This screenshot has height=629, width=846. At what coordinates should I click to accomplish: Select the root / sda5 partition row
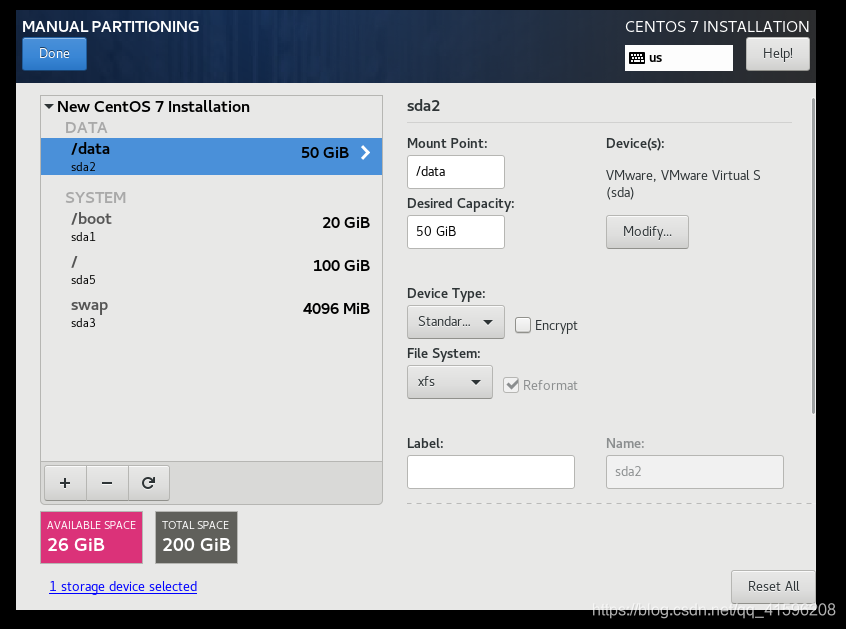tap(212, 270)
